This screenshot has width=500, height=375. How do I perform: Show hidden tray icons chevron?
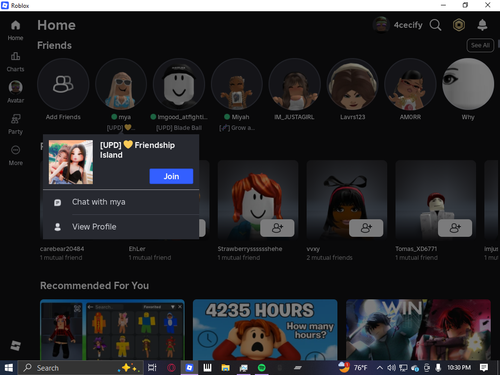pyautogui.click(x=379, y=368)
